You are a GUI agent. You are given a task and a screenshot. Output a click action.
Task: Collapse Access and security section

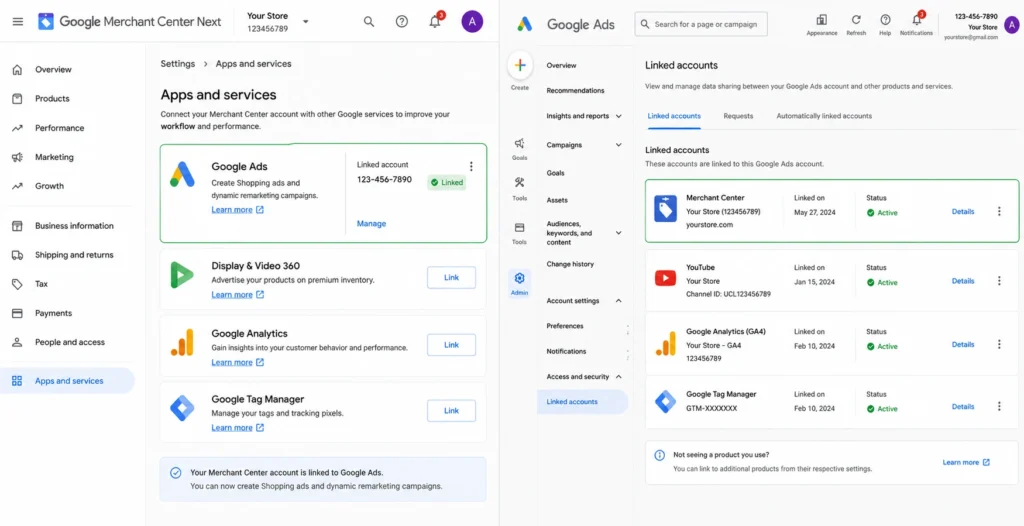click(x=618, y=376)
